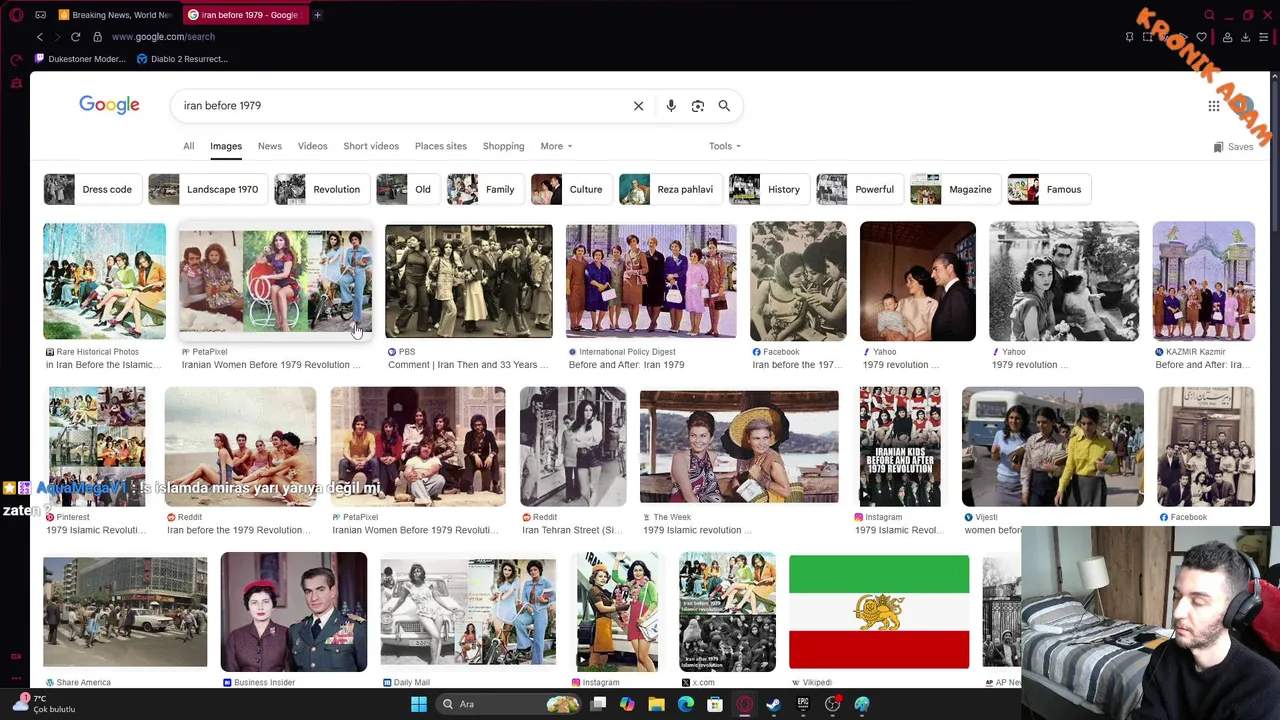Open Vikipedi Iran lion flag image
The width and height of the screenshot is (1280, 720).
click(x=879, y=612)
